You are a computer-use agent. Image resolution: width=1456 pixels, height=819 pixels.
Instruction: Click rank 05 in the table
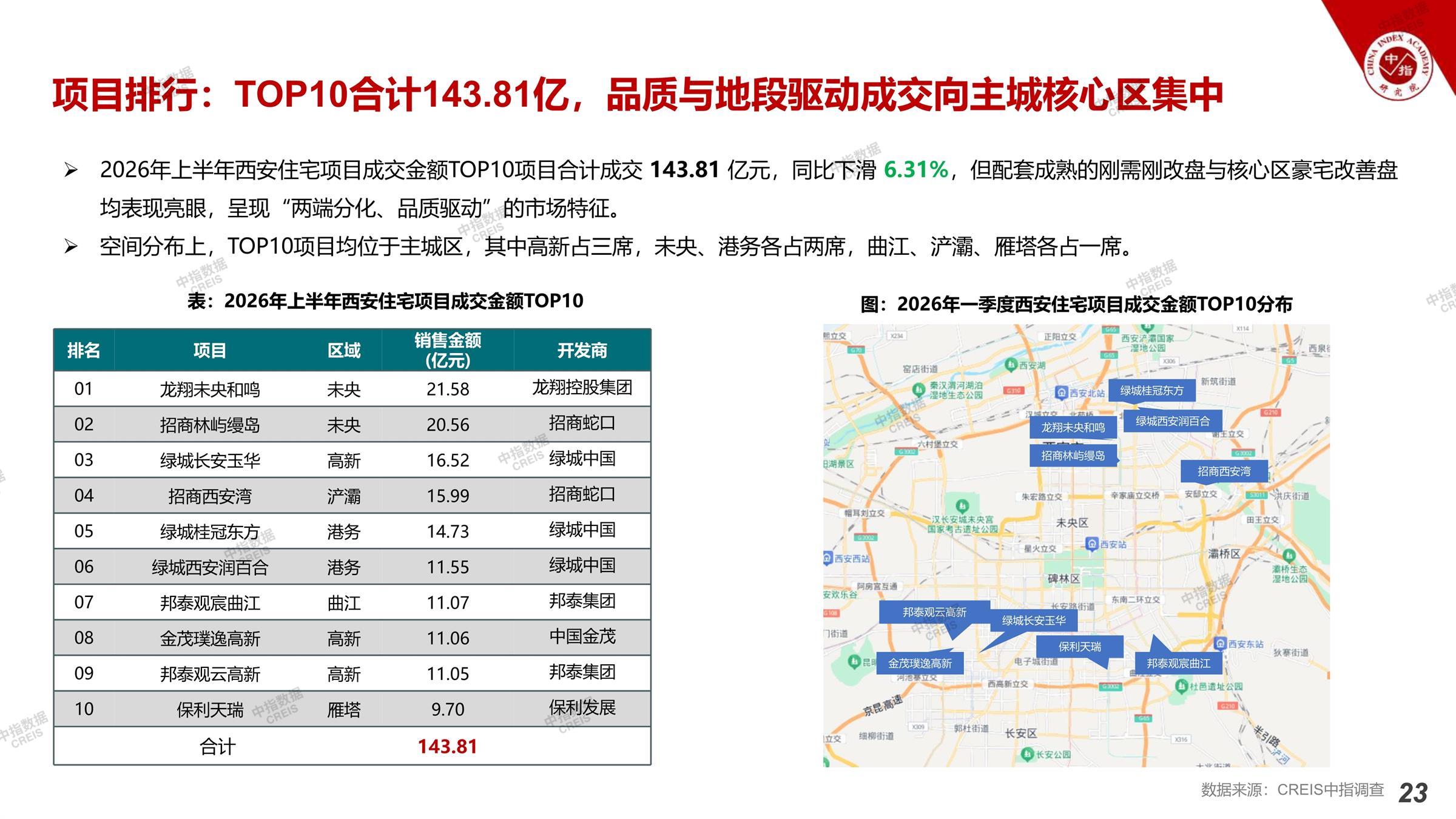[84, 531]
